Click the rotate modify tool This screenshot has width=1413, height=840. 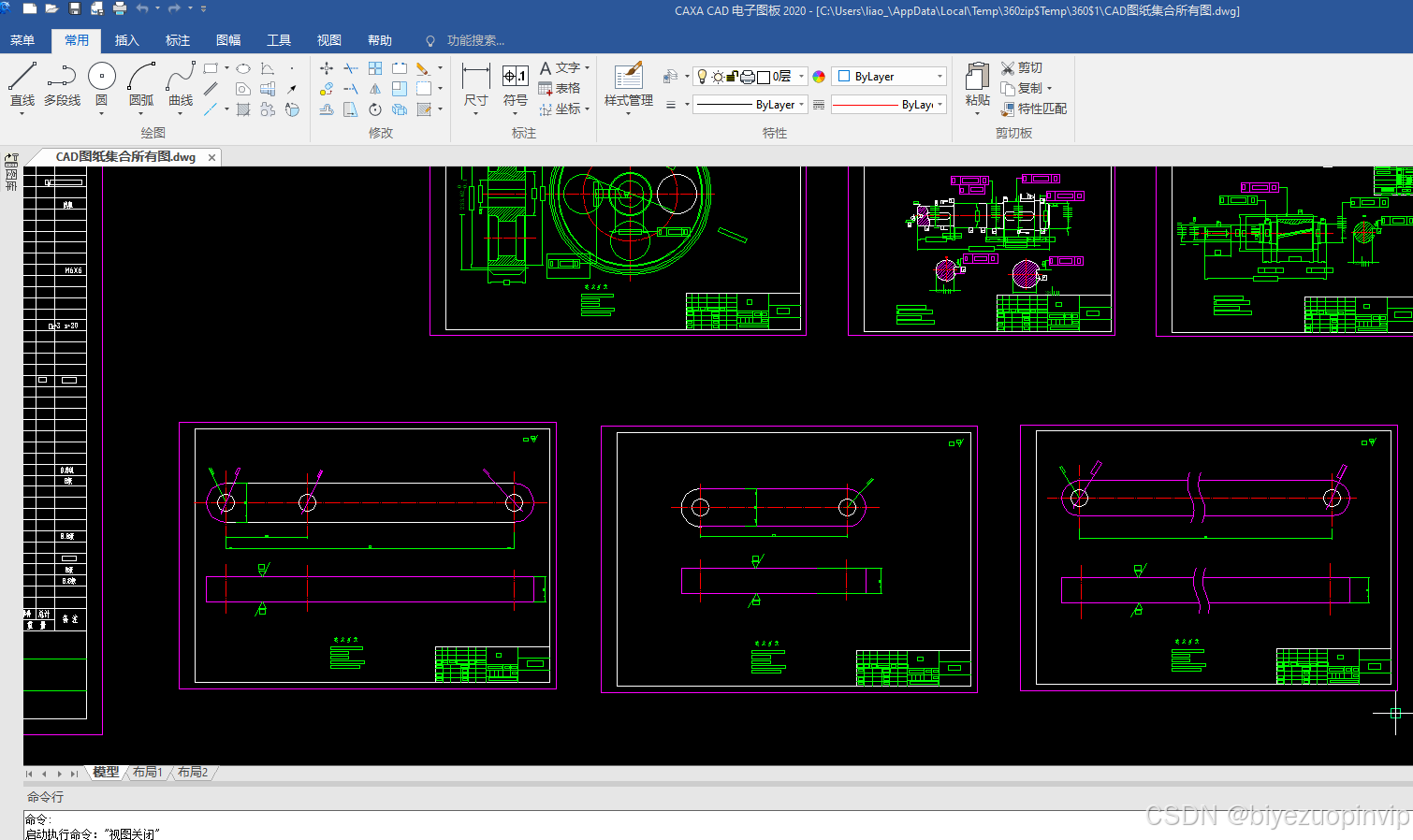click(375, 109)
